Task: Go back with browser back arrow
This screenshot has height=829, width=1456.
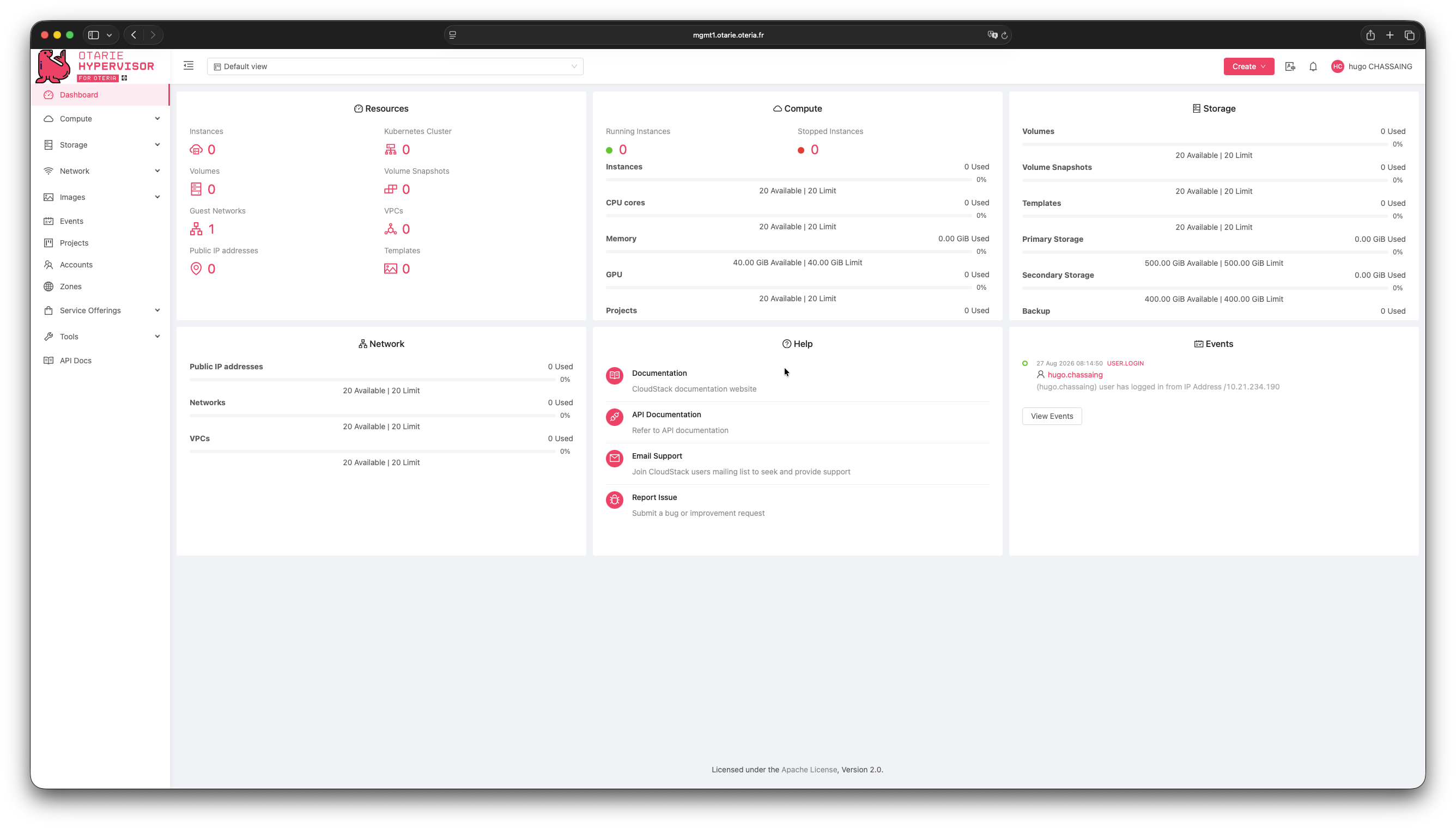Action: tap(134, 35)
